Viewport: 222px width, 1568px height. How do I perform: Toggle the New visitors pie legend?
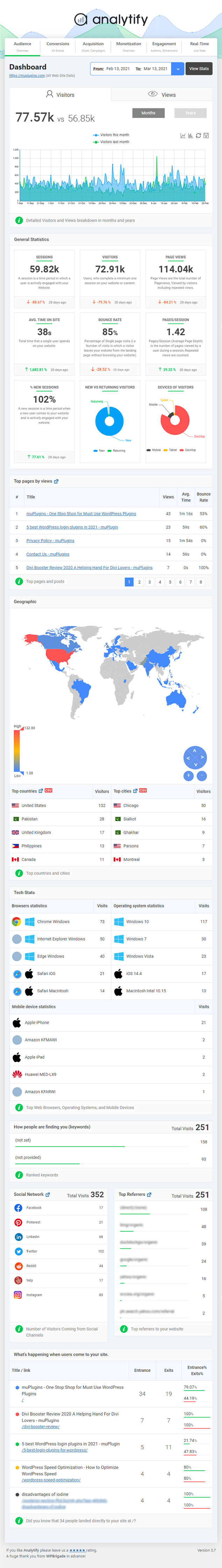(99, 451)
